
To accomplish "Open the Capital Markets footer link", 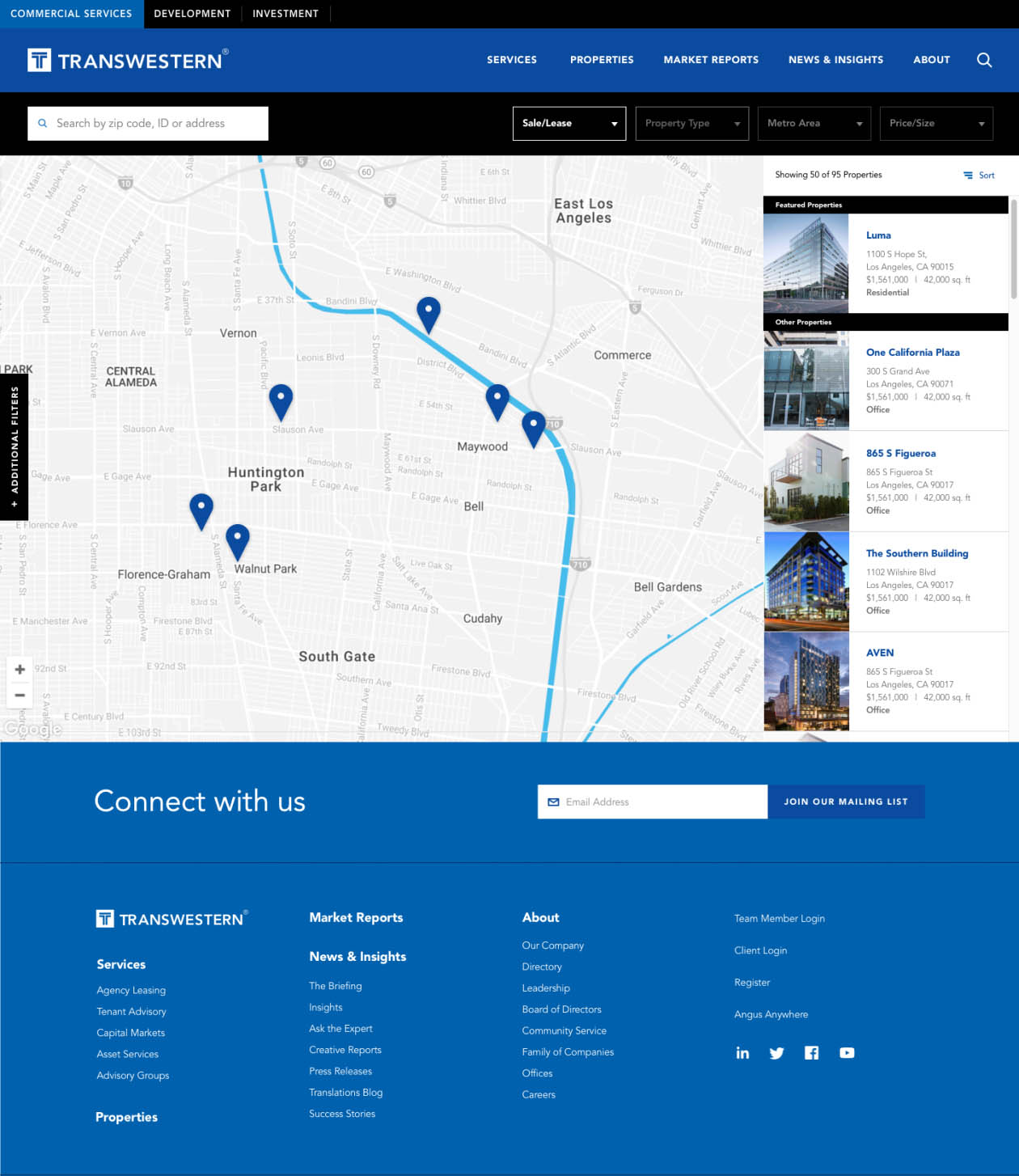I will pos(130,1033).
